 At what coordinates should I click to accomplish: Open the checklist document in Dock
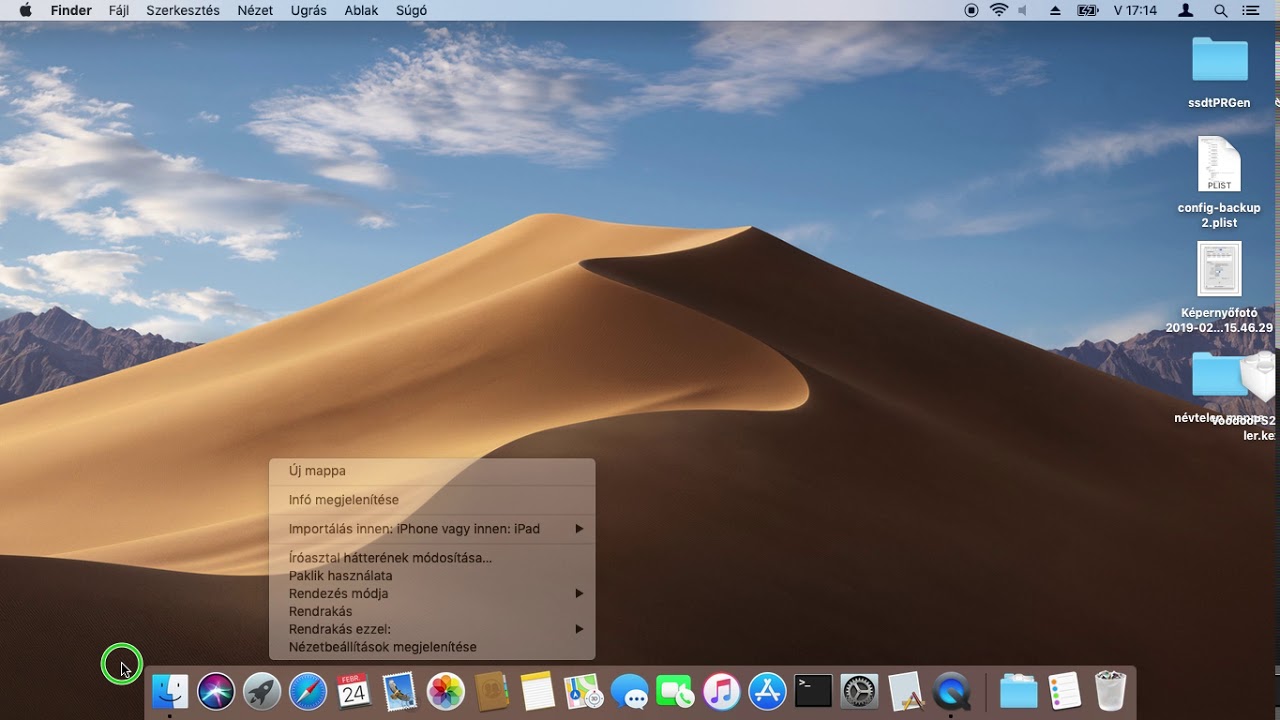pos(1065,691)
